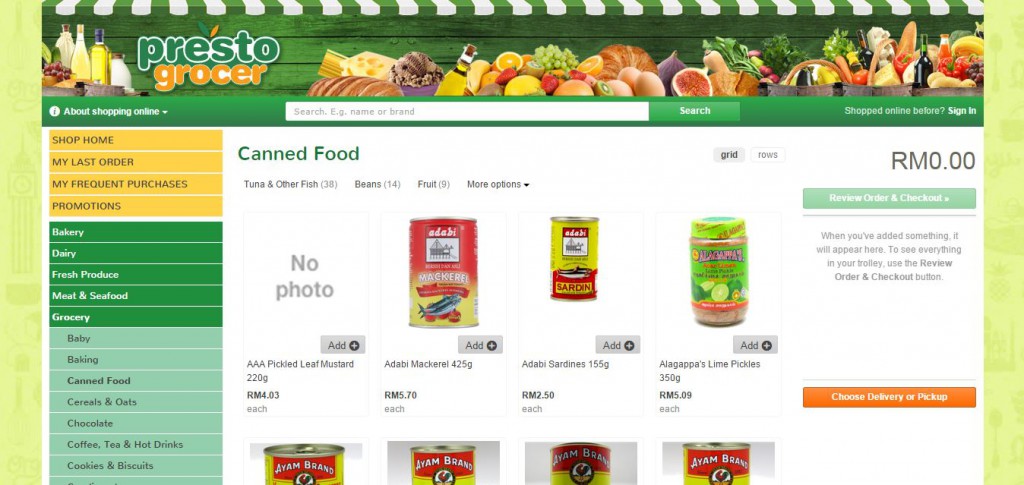Open the More options filter dropdown
1024x485 pixels.
coord(498,185)
